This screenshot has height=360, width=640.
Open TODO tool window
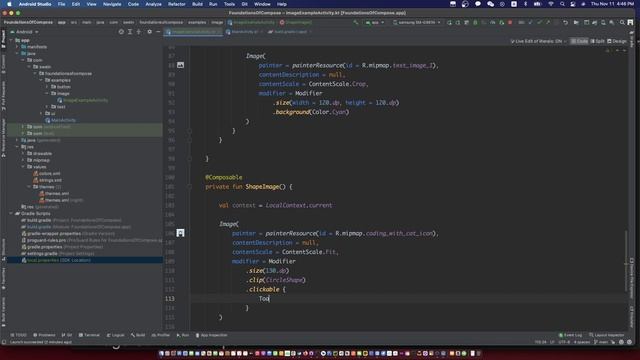click(x=18, y=335)
